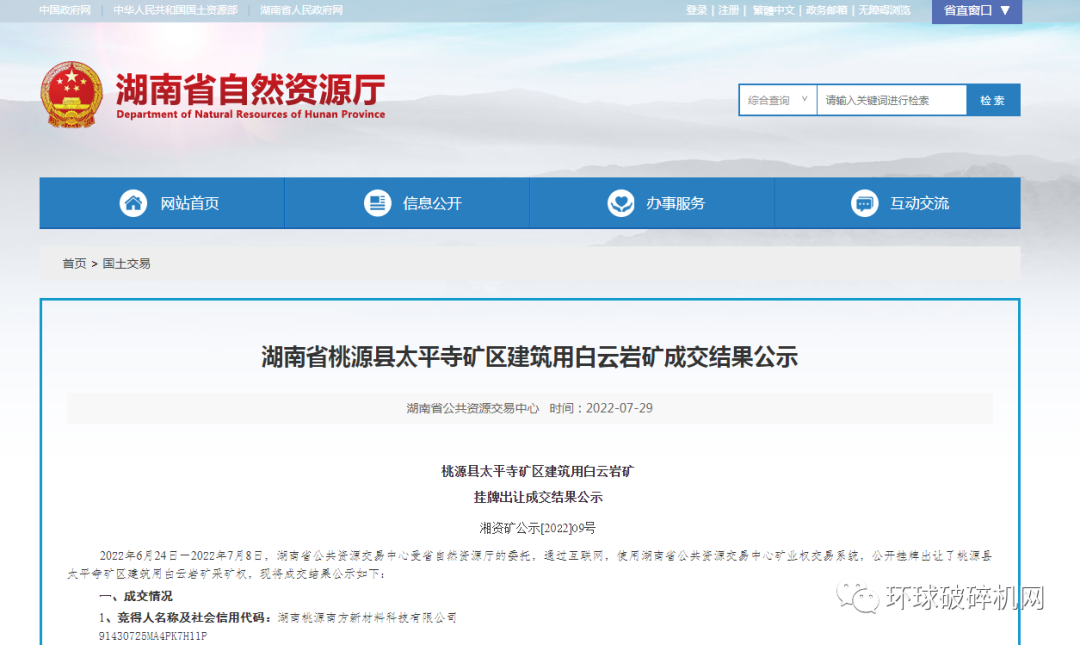Visit the 湖南省人民政府网 link

[x=301, y=10]
